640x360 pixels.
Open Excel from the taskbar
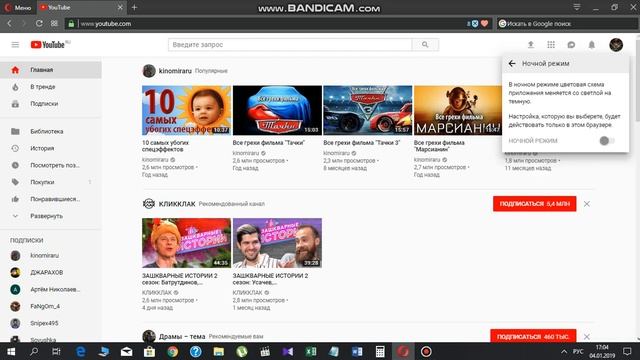(x=311, y=351)
